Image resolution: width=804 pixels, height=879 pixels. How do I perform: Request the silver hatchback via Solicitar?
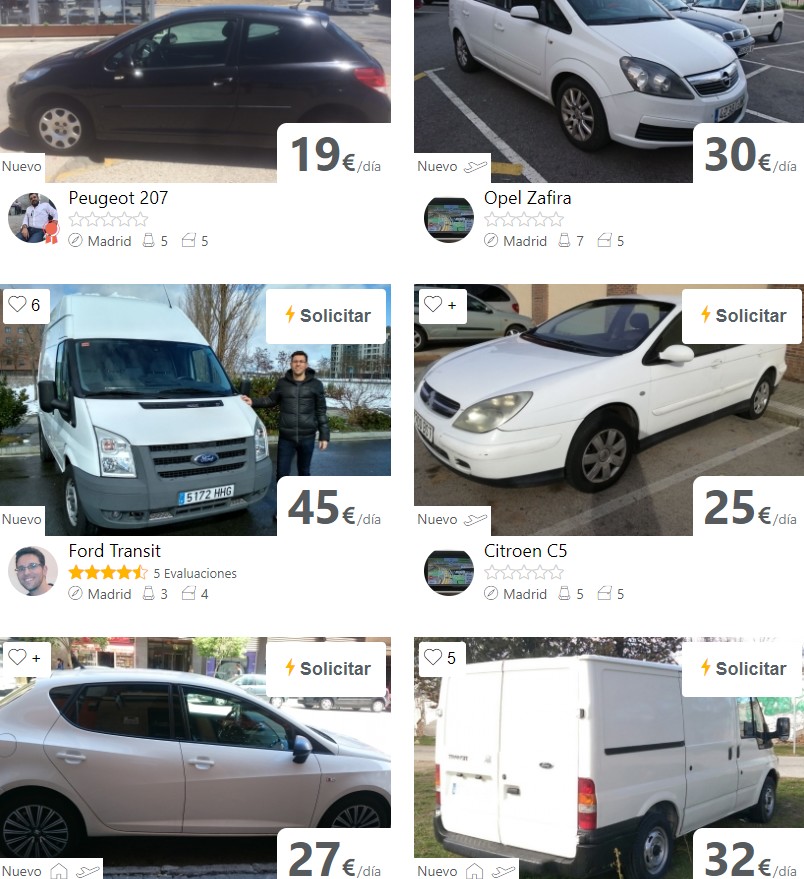327,668
